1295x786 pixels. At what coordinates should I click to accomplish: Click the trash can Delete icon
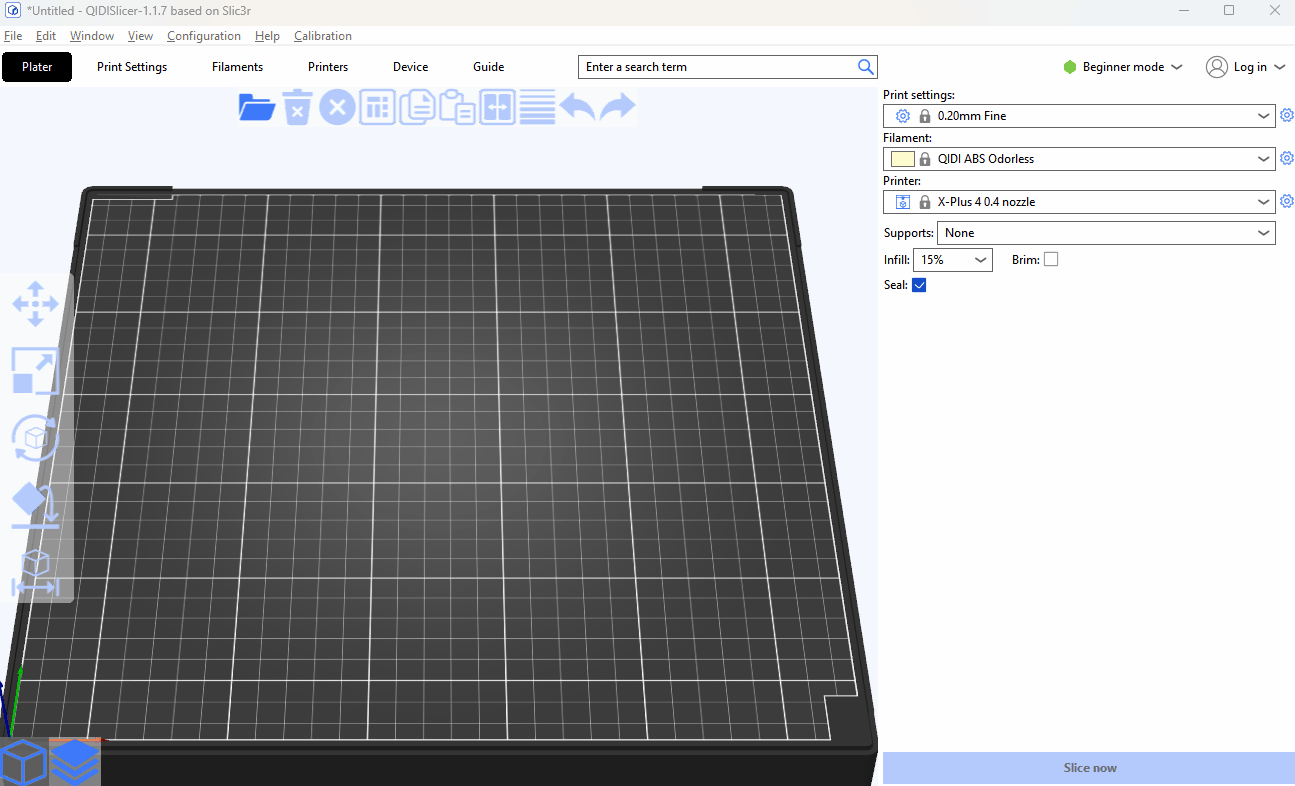(297, 107)
